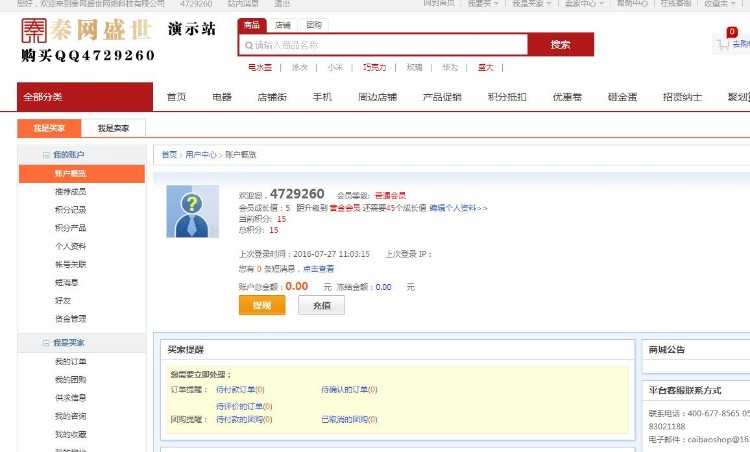Select the 团购 search tab
750x452 pixels.
(314, 25)
